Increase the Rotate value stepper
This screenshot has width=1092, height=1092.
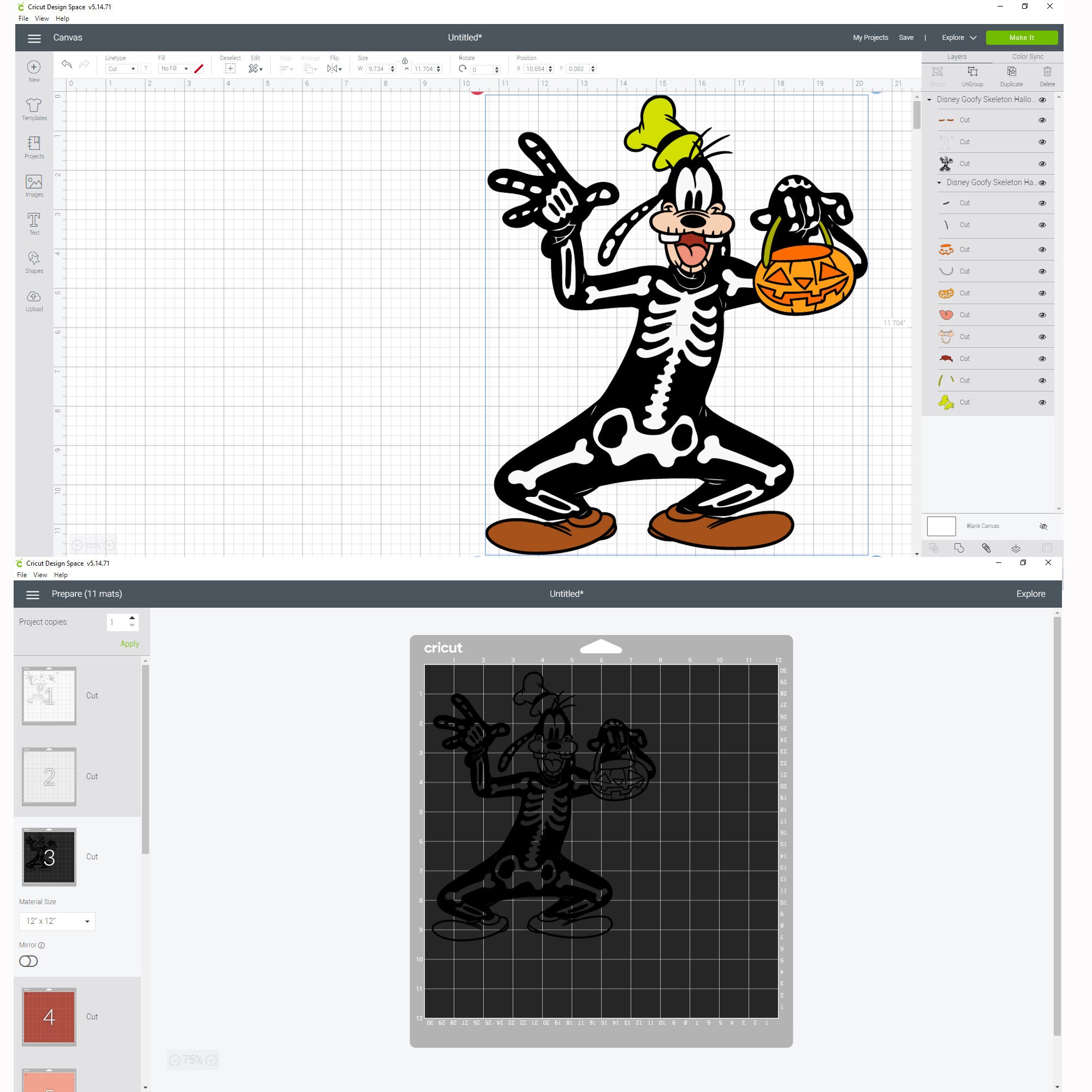pyautogui.click(x=497, y=67)
